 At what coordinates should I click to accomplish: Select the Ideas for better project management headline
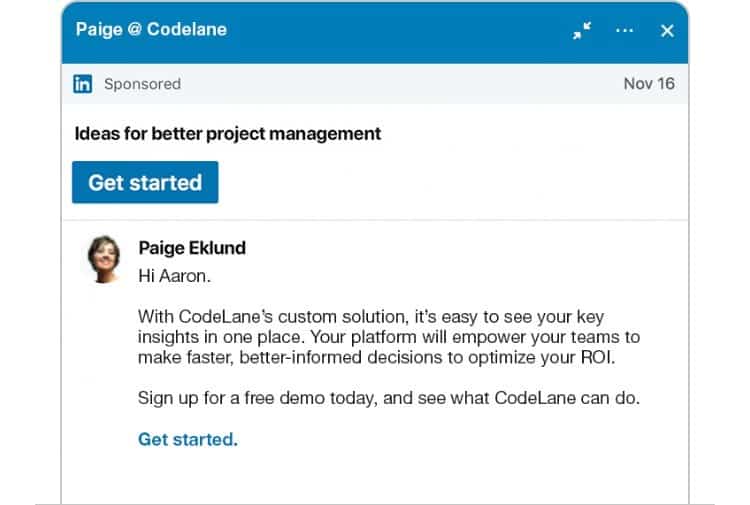(228, 133)
